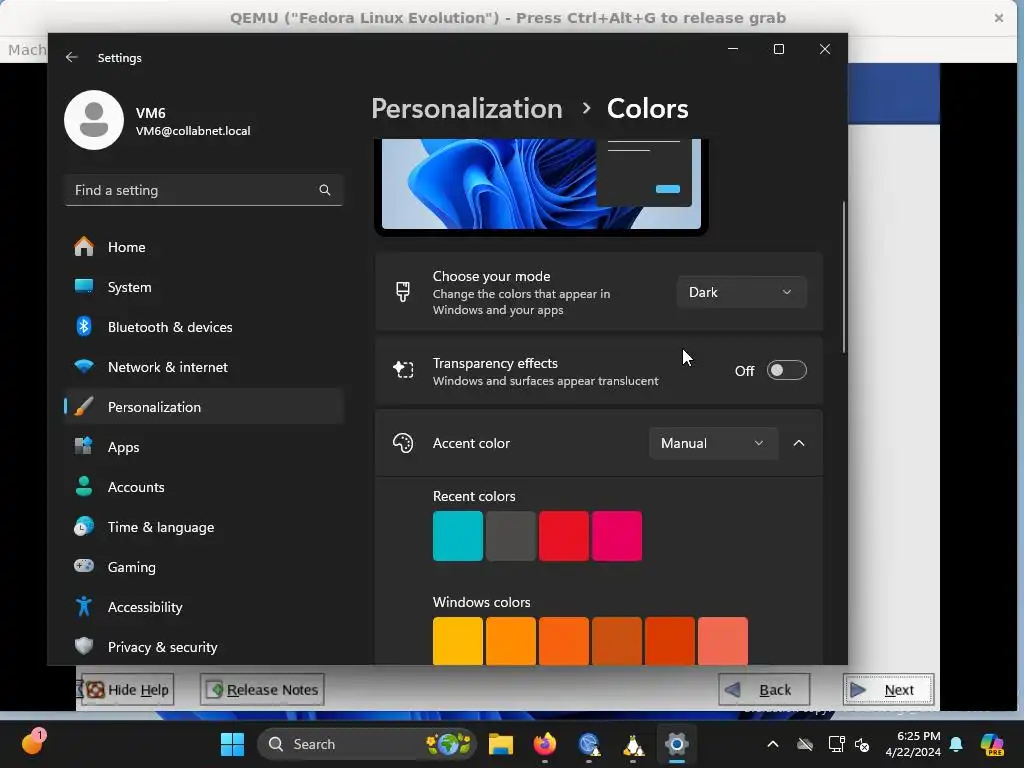
Task: Click the brush icon beside Choose your mode
Action: click(403, 292)
